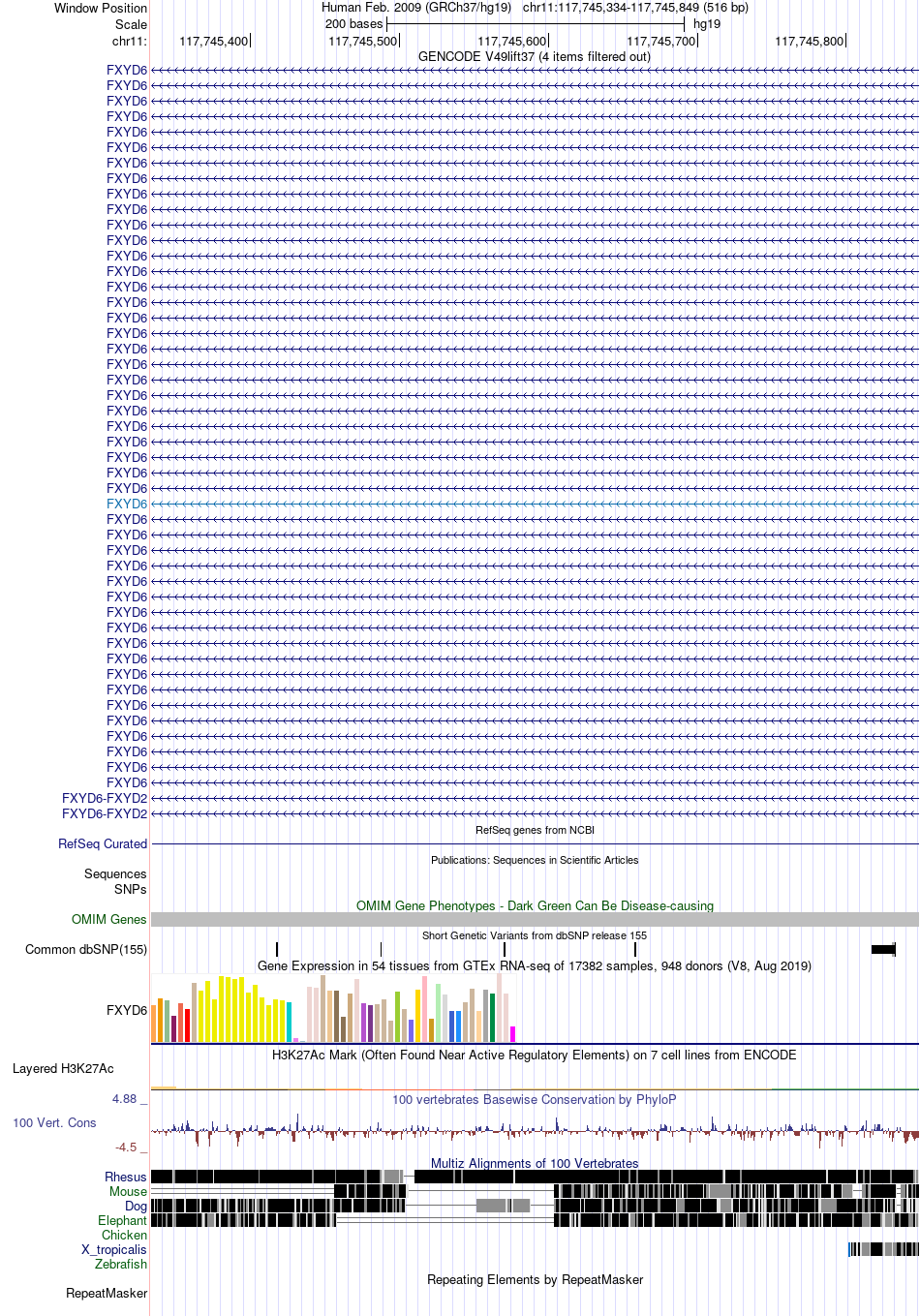This screenshot has width=920, height=1316.
Task: Click the chr11:117,745,334-117,745,849 position text
Action: click(x=635, y=8)
